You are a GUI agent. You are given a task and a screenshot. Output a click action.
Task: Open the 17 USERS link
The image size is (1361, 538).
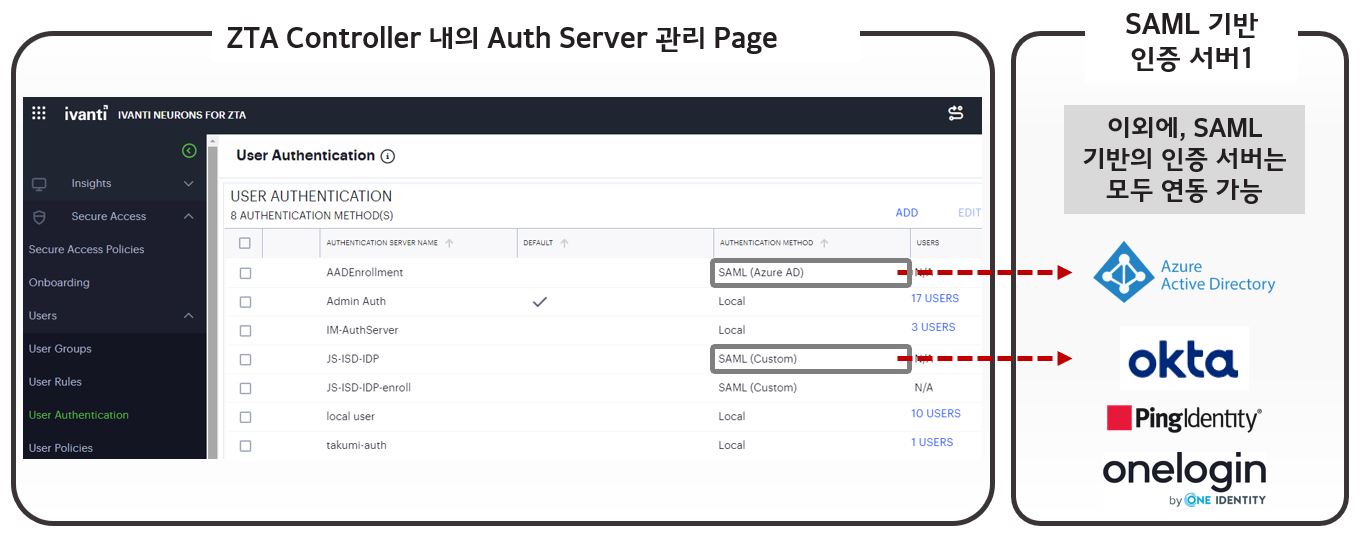point(935,299)
